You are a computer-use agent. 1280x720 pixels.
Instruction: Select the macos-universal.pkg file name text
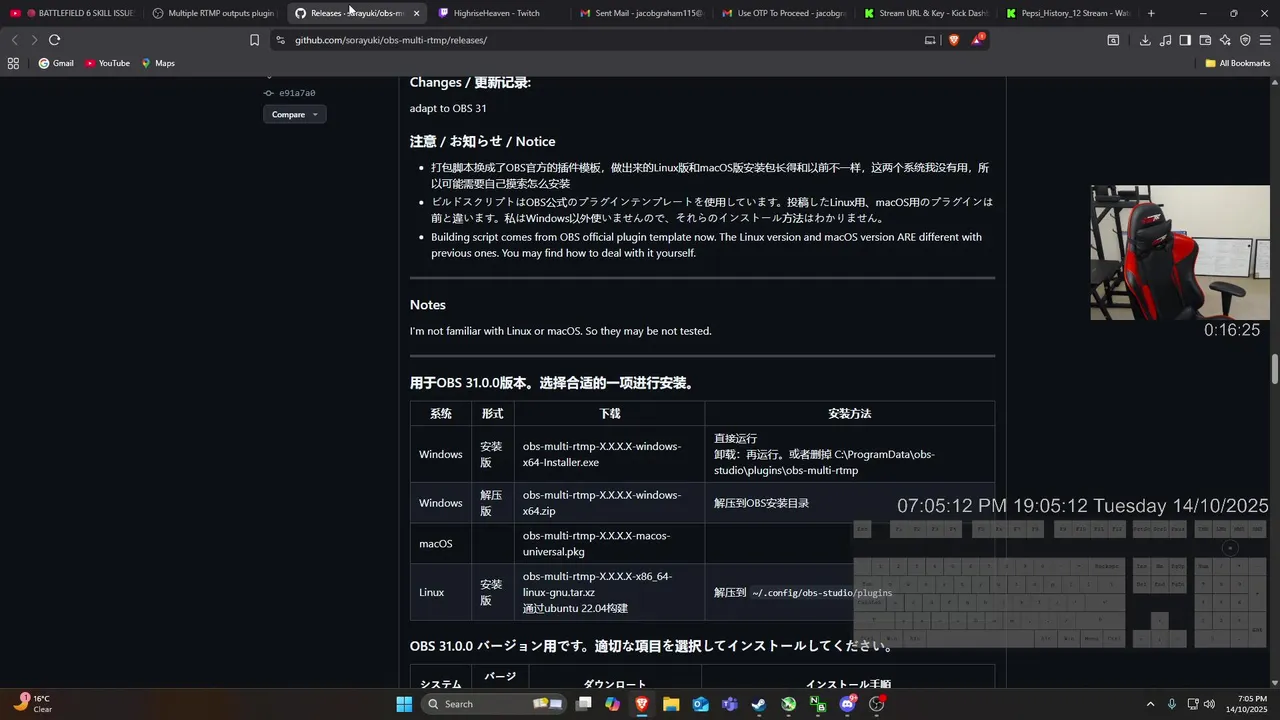(596, 543)
